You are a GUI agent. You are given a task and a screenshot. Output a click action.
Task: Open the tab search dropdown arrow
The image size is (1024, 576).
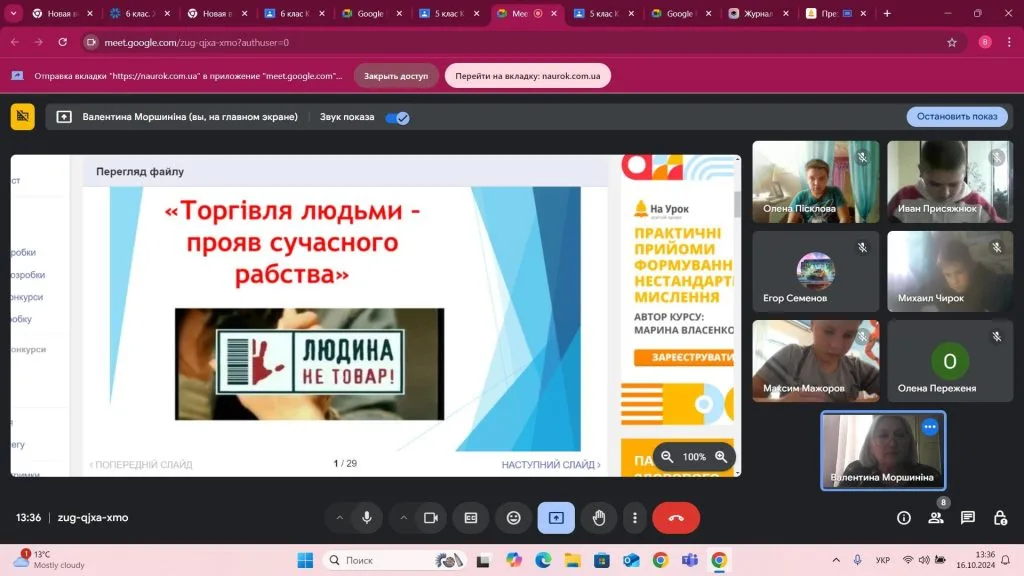pos(13,13)
